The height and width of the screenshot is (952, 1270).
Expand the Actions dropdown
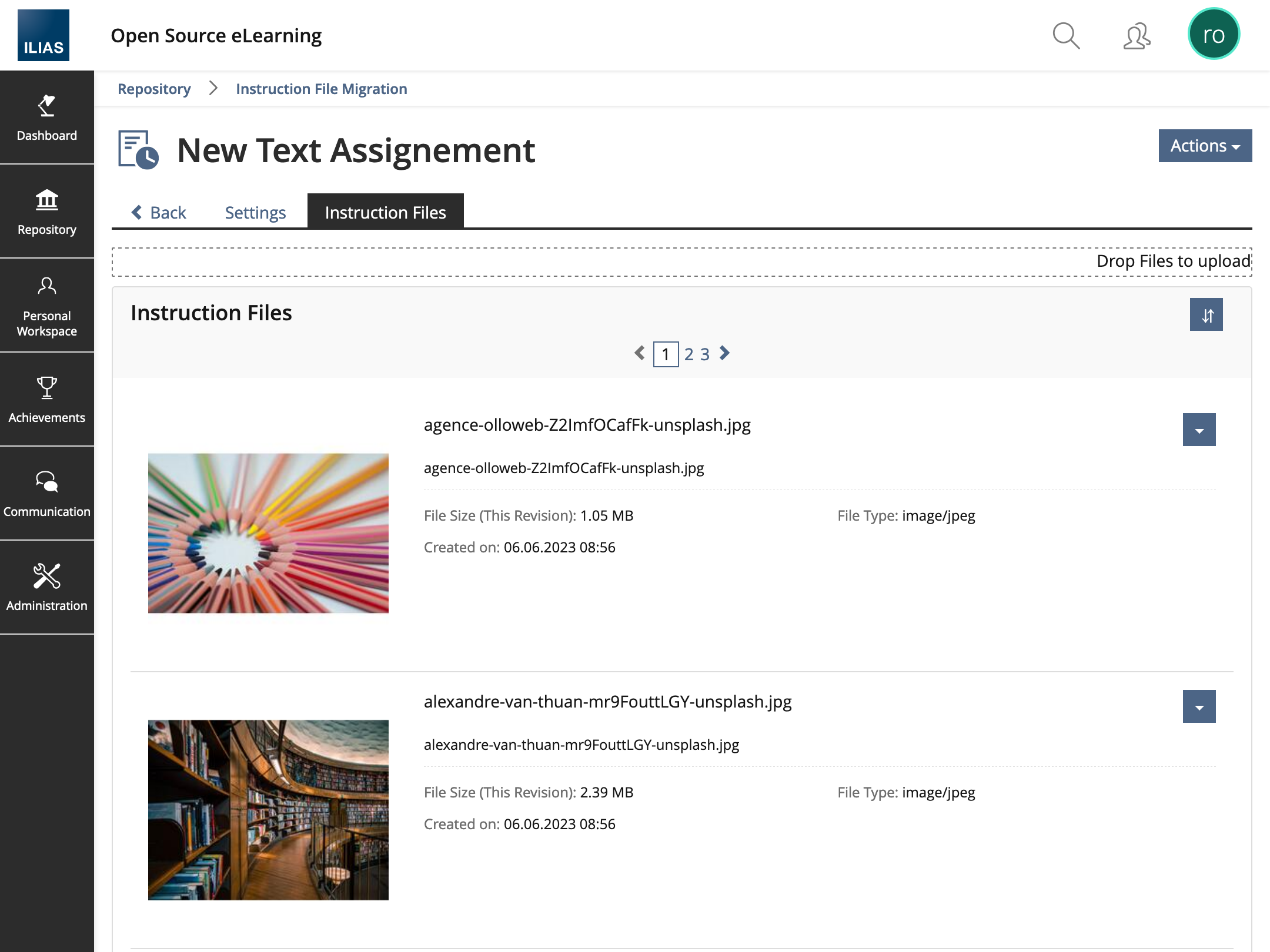point(1205,146)
